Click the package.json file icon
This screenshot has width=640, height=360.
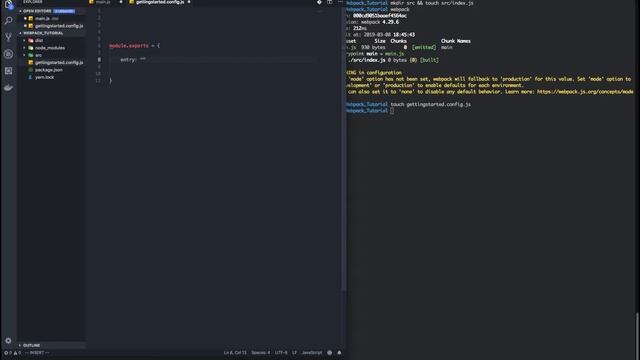pos(31,70)
